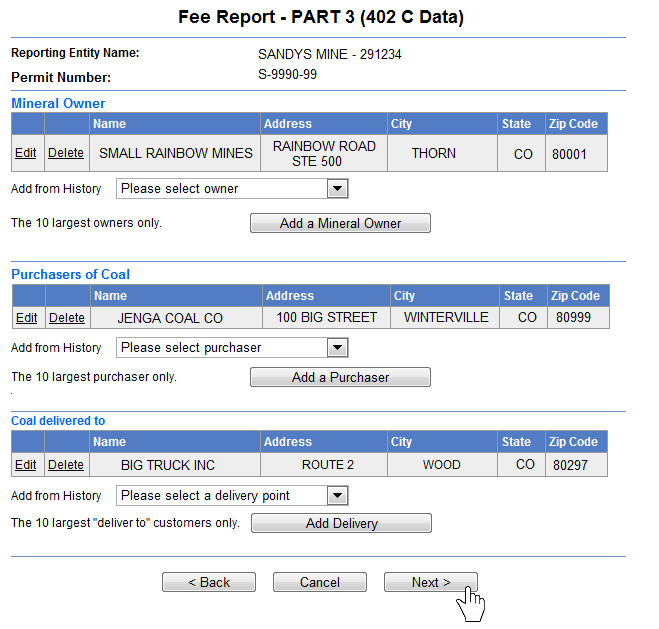
Task: Delete the BIG TRUCK INC delivery row
Action: point(66,465)
